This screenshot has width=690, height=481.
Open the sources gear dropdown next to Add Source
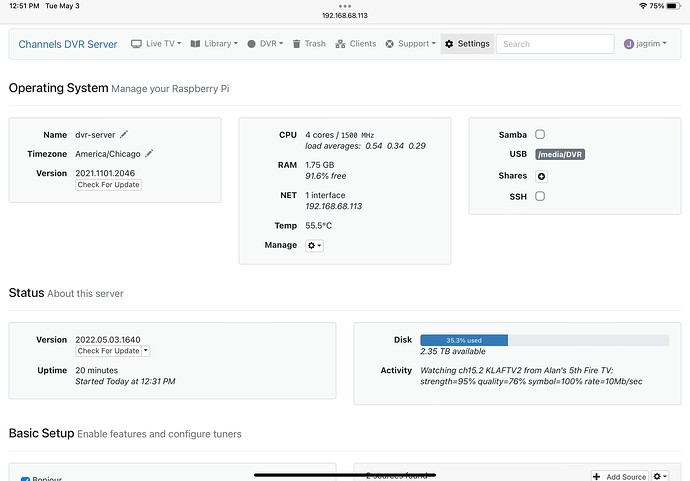(x=662, y=477)
